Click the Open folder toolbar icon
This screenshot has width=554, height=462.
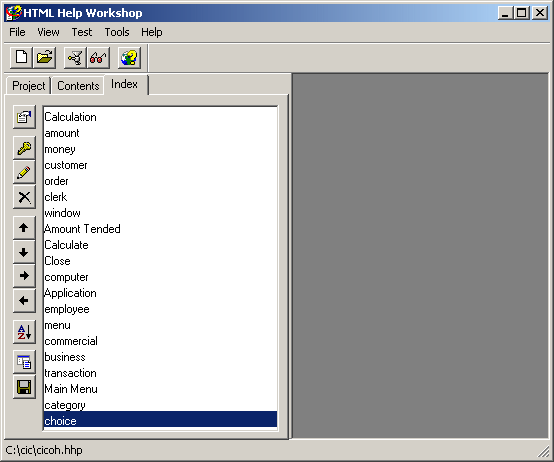point(45,58)
